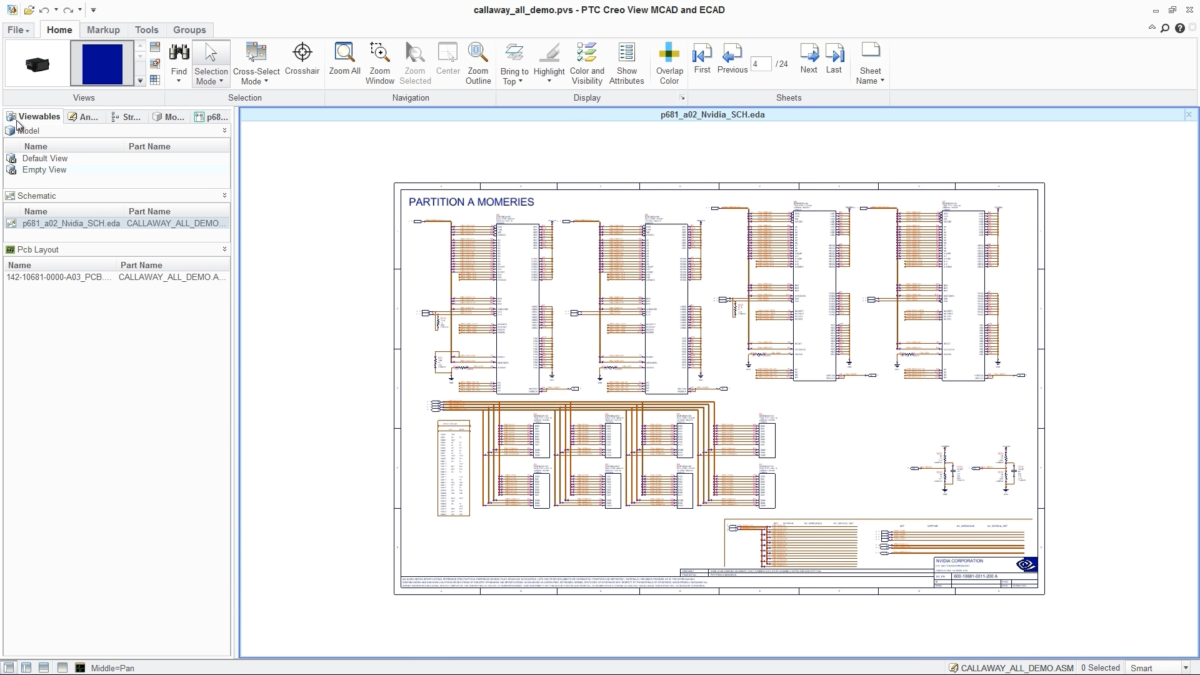Screen dimensions: 1200x675
Task: Open the Cross-Select Mode dropdown
Action: pos(256,63)
